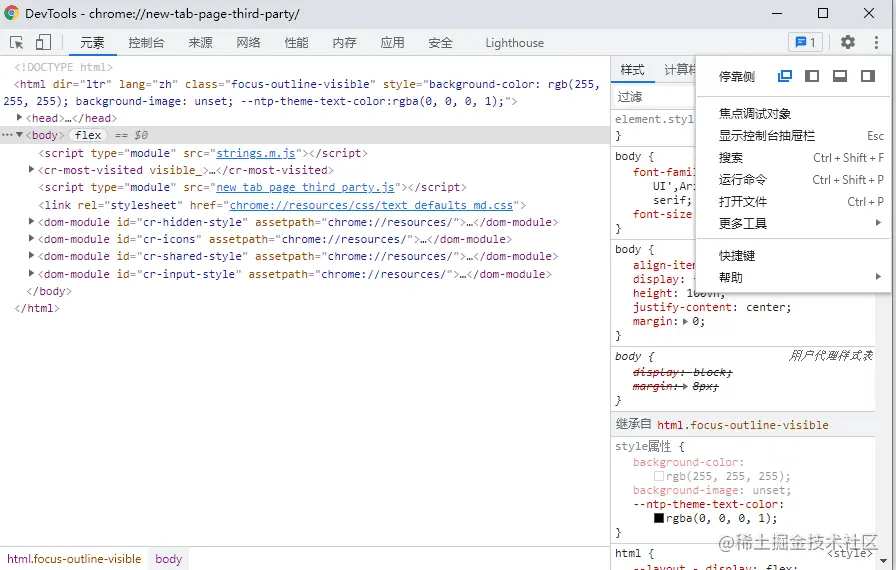
Task: Maximize the DevTools window
Action: pyautogui.click(x=823, y=13)
